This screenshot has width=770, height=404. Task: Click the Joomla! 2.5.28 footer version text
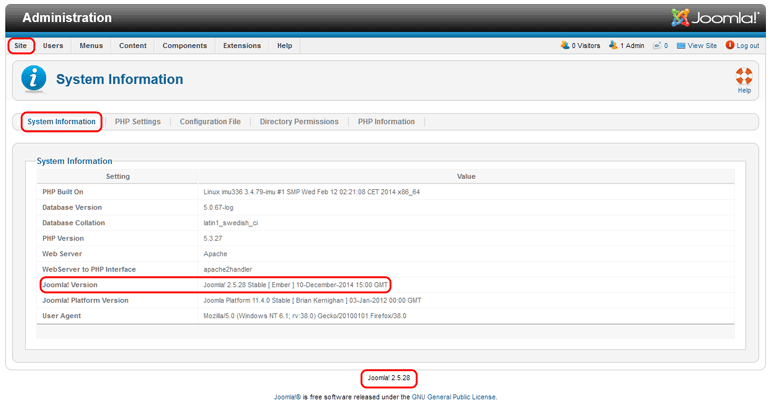point(389,378)
